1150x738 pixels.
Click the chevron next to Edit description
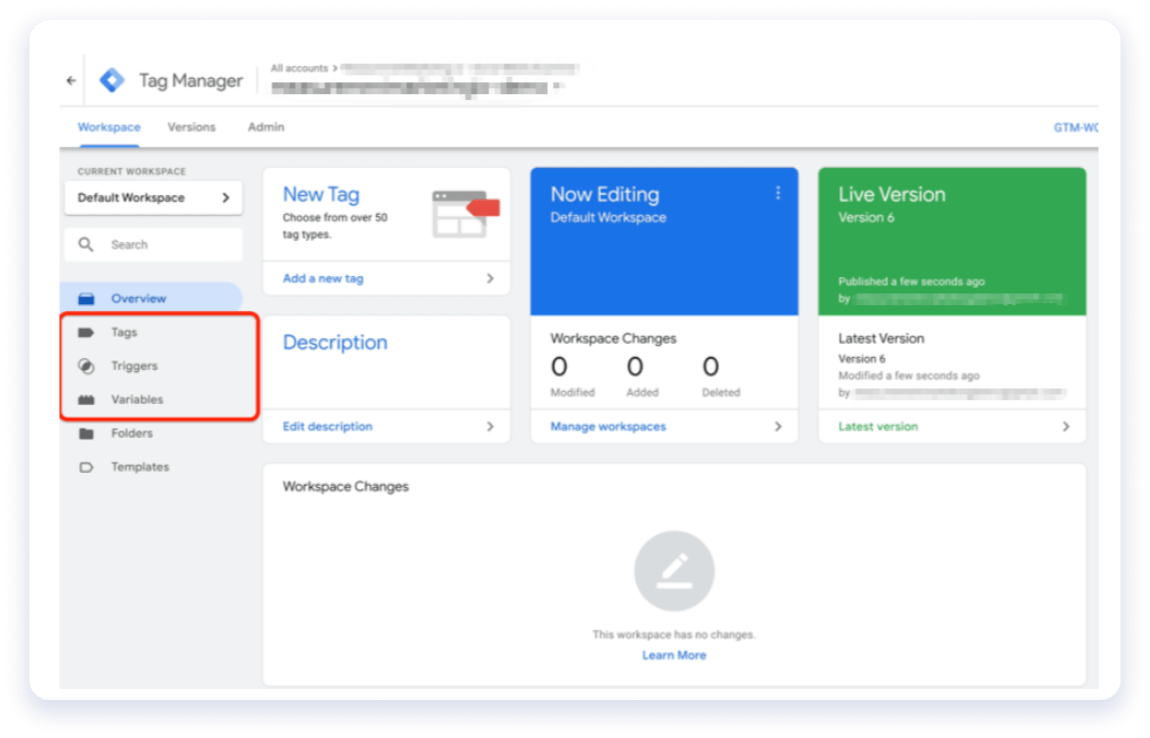490,427
